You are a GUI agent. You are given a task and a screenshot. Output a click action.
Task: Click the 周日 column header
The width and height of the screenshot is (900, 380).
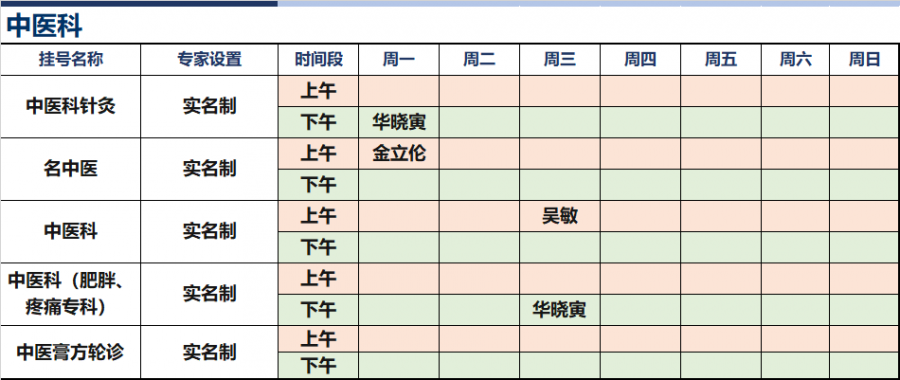(864, 59)
